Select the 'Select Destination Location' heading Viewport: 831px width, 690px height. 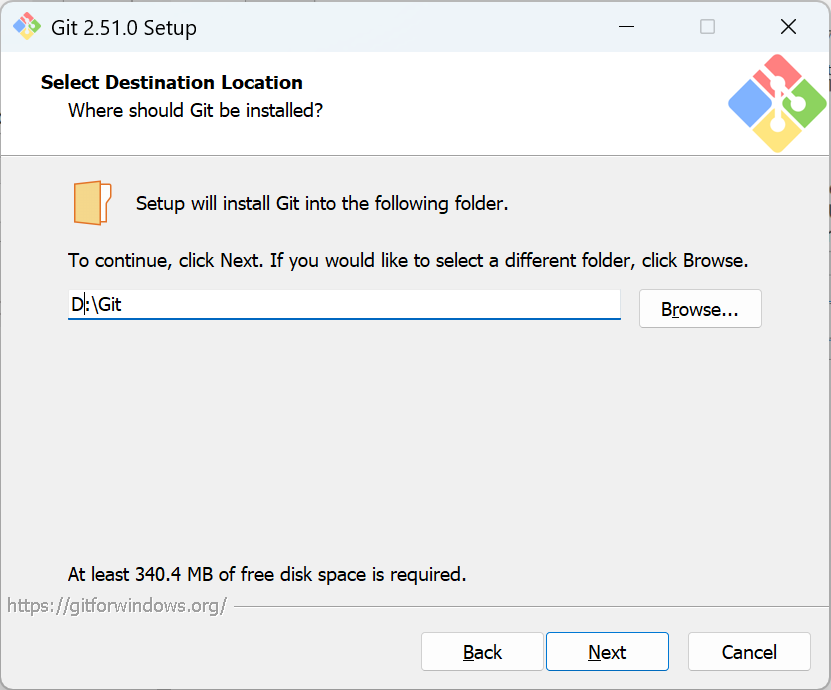click(x=172, y=83)
